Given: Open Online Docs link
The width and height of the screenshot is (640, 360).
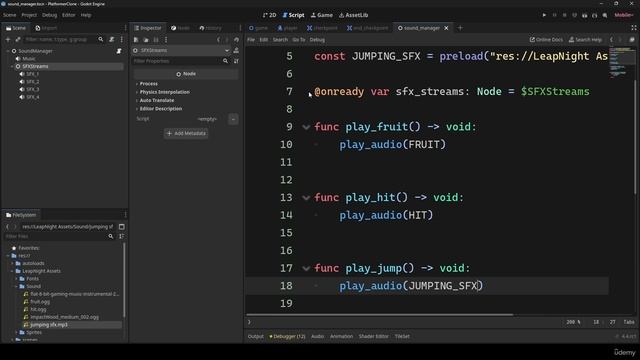Looking at the screenshot, I should [546, 40].
